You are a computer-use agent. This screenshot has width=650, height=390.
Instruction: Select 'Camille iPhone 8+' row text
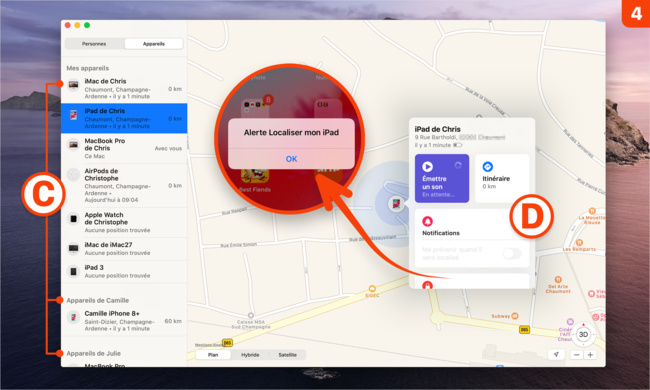[112, 314]
